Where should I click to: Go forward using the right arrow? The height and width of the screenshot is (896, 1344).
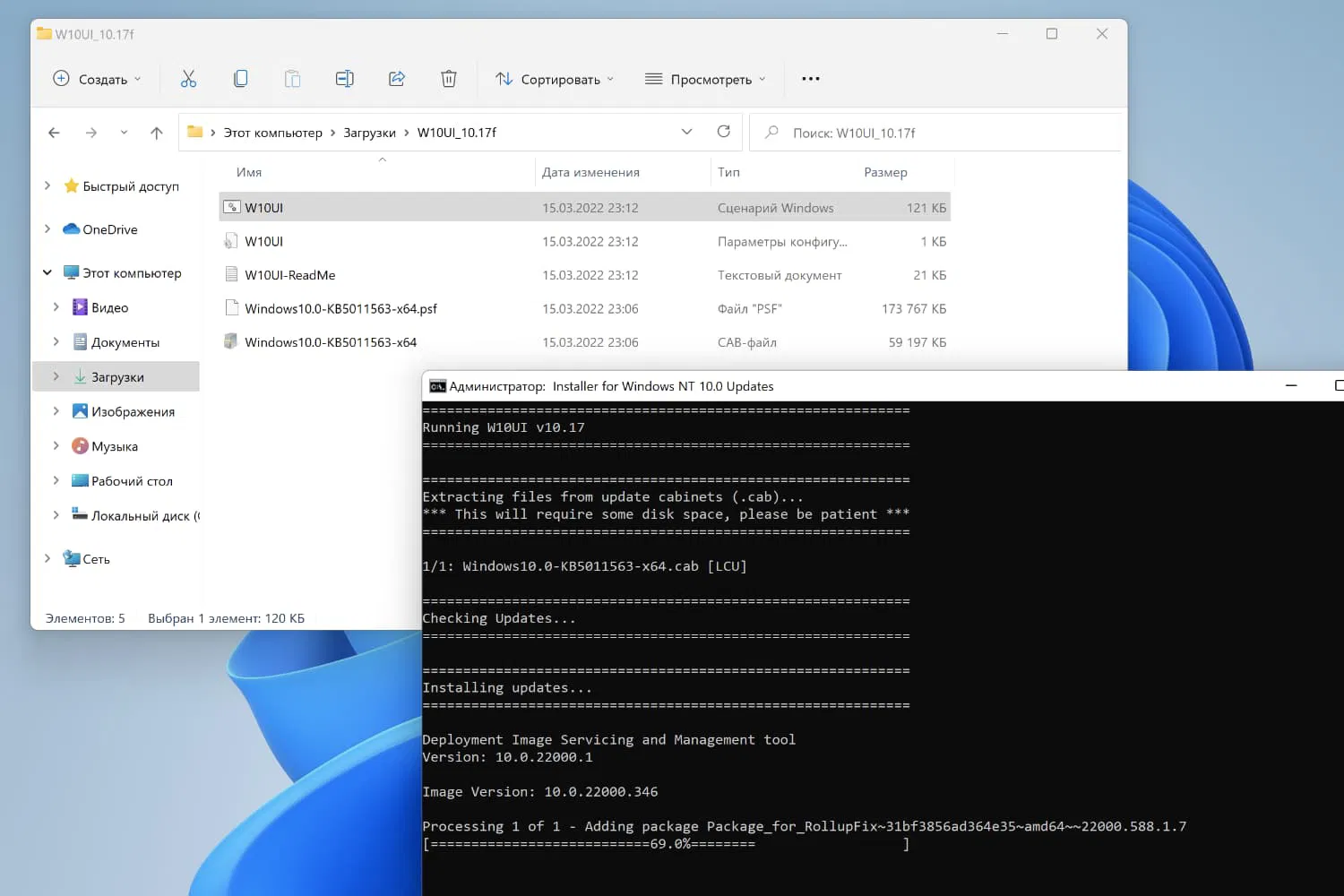click(91, 133)
